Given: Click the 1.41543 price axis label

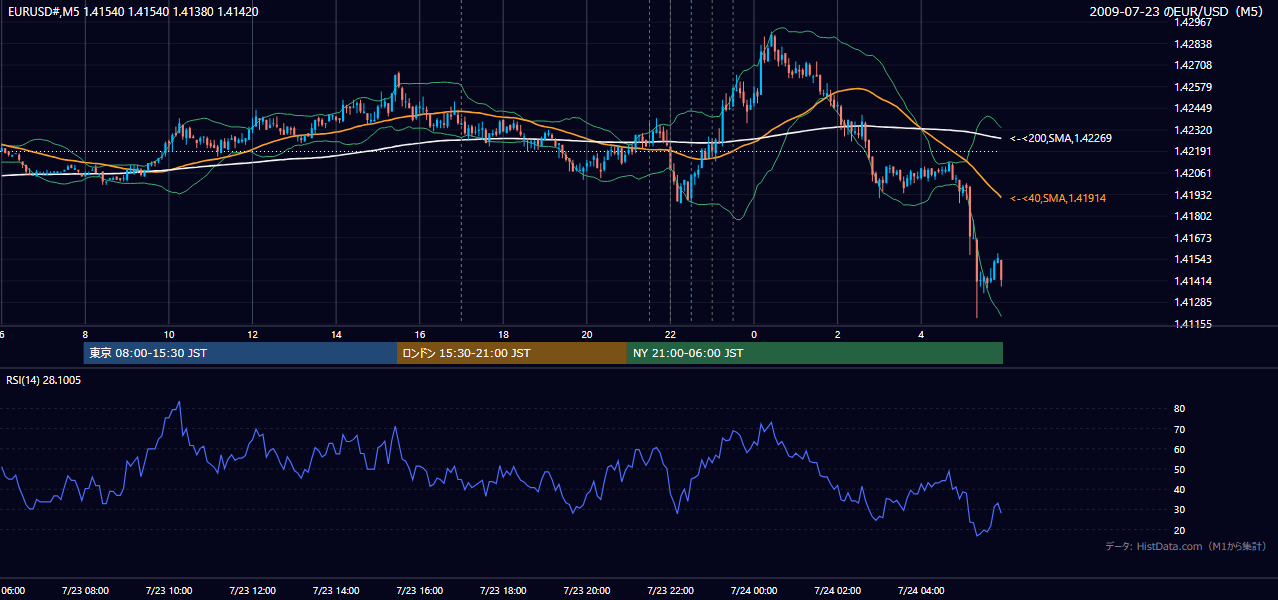Looking at the screenshot, I should pyautogui.click(x=1194, y=259).
